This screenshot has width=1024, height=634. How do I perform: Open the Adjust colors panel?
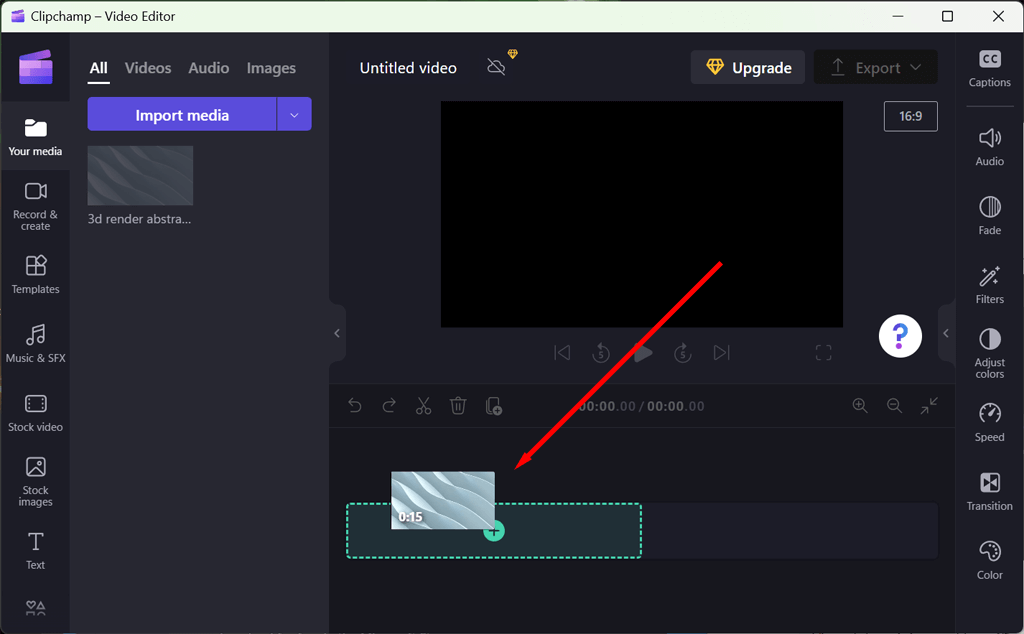[x=989, y=352]
